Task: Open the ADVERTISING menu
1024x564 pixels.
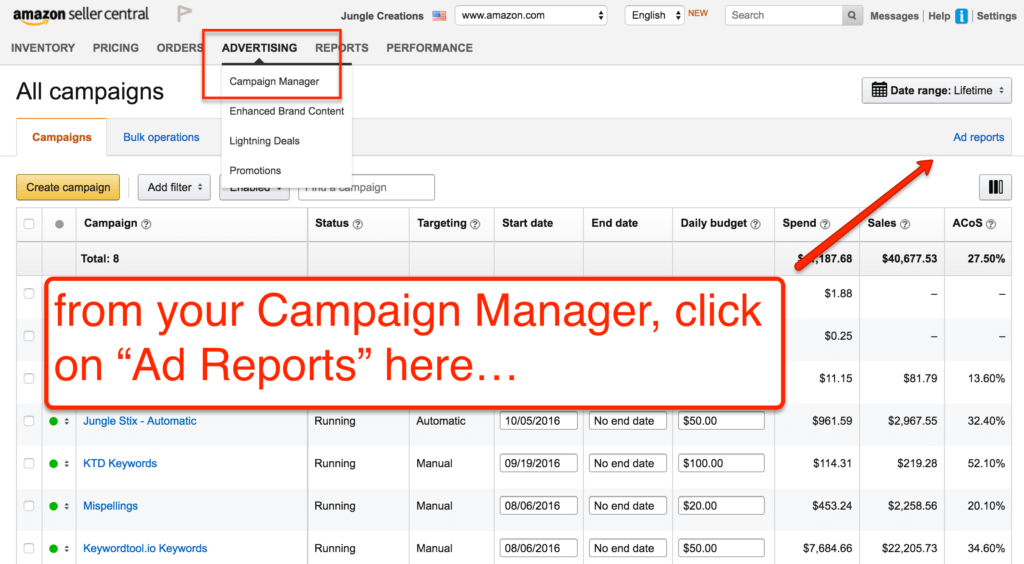Action: (259, 48)
